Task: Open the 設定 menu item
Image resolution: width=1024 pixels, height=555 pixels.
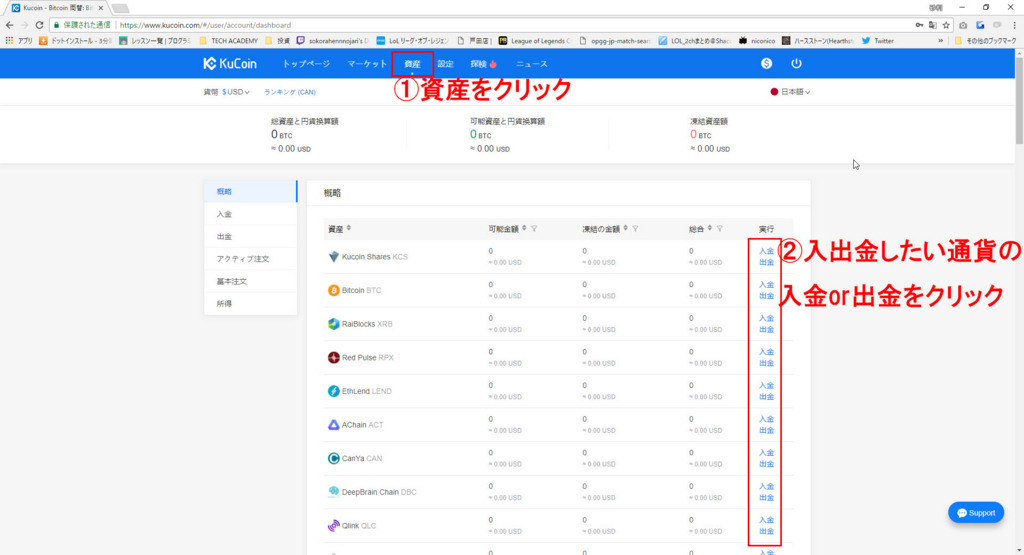Action: (445, 64)
